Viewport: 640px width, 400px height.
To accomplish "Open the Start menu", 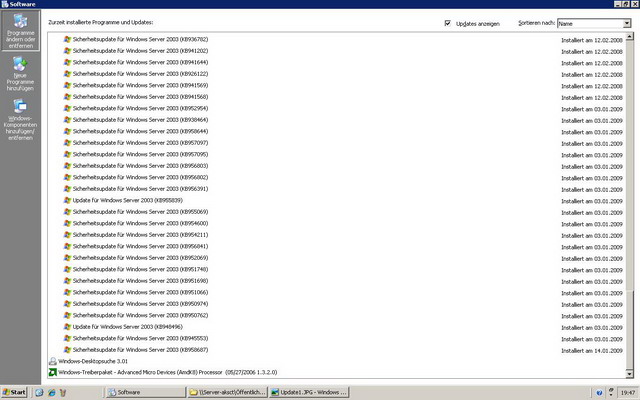I will click(x=14, y=392).
